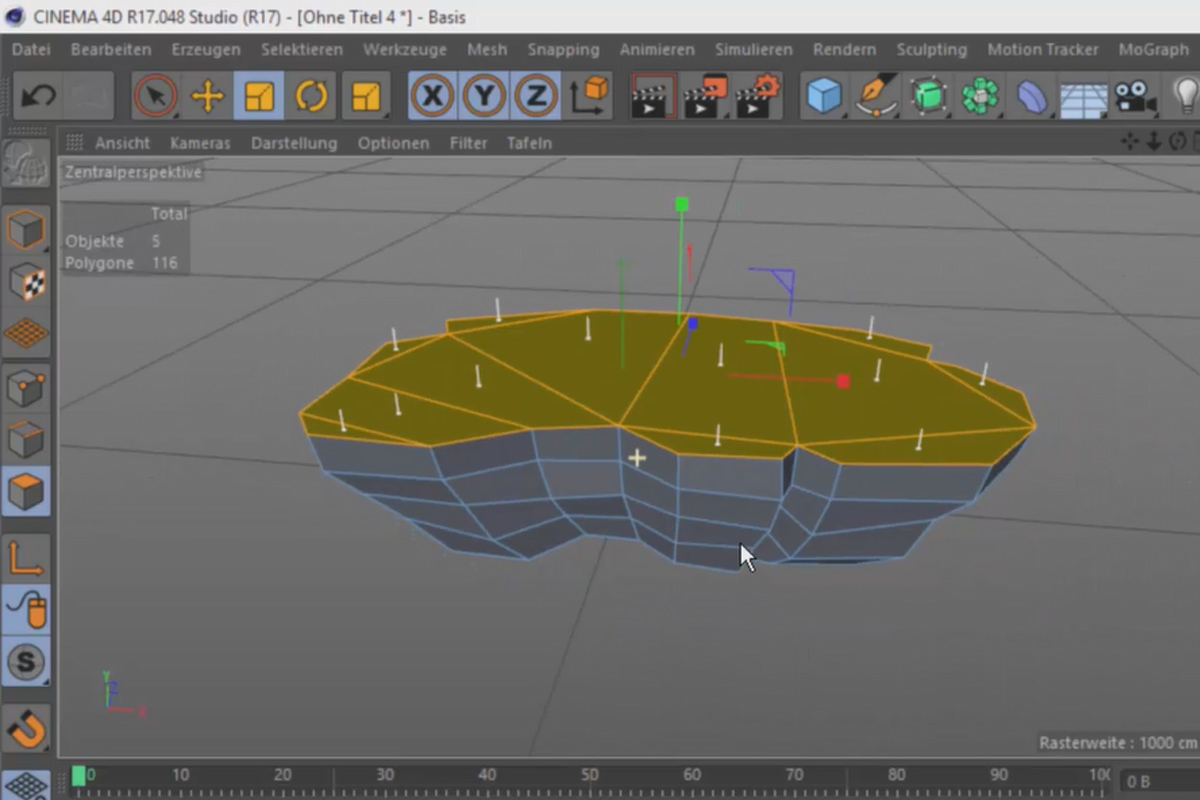This screenshot has width=1200, height=800.
Task: Switch to Polygons mode
Action: tap(27, 491)
